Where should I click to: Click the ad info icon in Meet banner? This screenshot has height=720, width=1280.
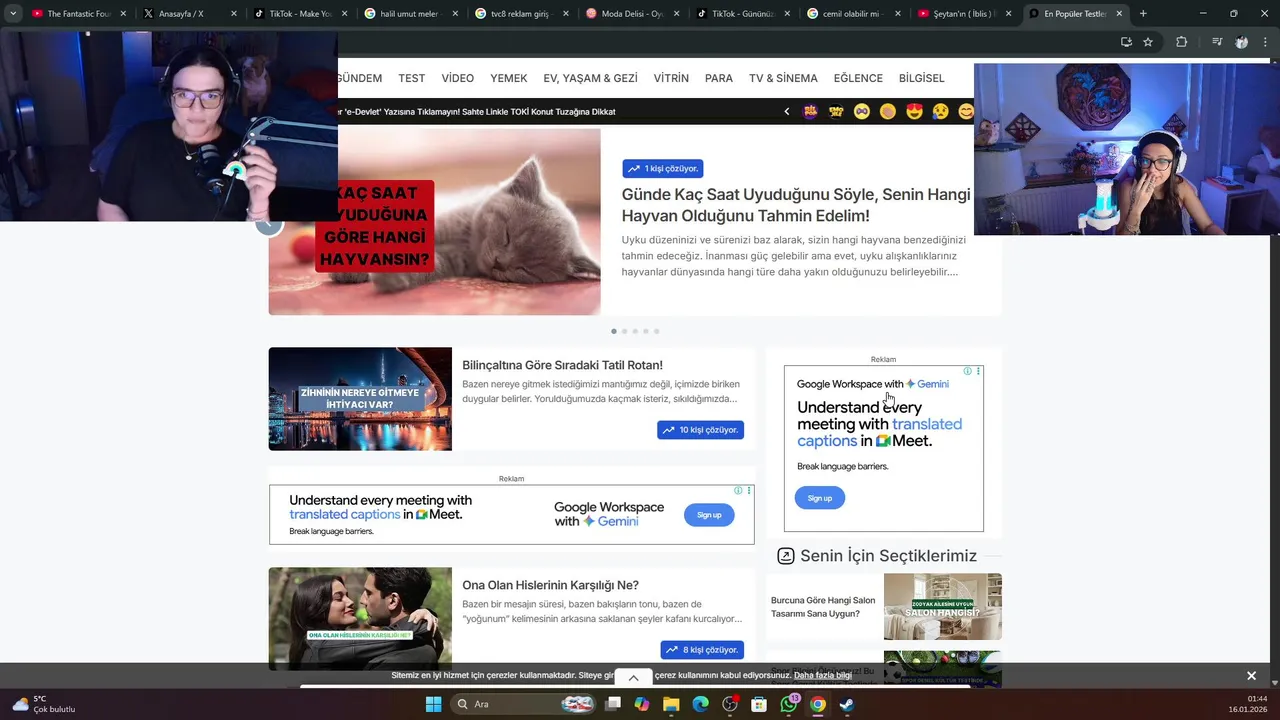click(738, 490)
